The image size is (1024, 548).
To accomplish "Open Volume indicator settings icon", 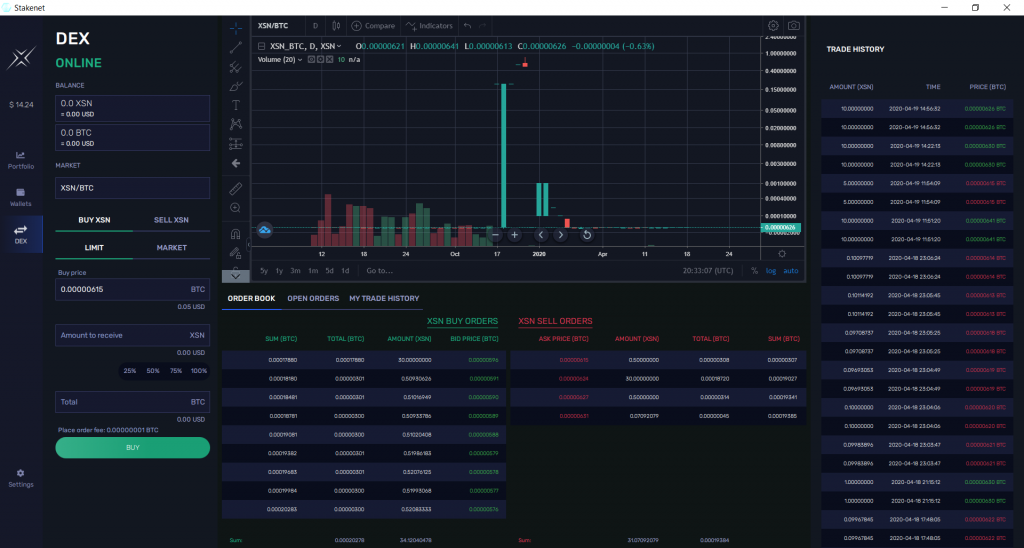I will (x=321, y=59).
